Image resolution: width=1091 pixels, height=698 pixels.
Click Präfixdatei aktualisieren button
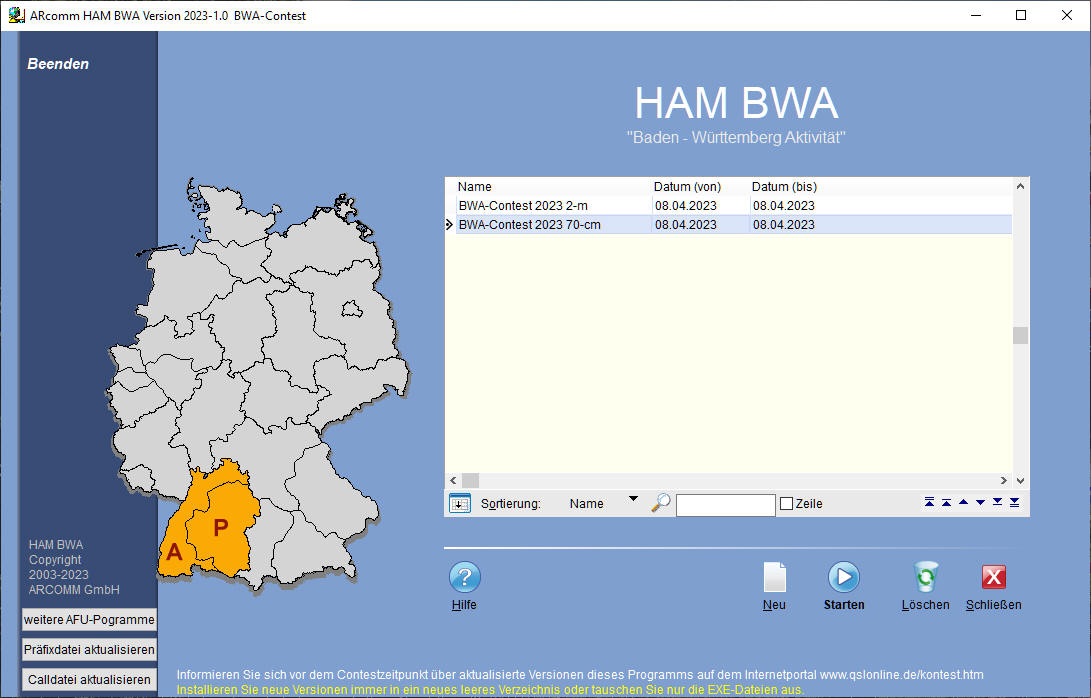(89, 649)
